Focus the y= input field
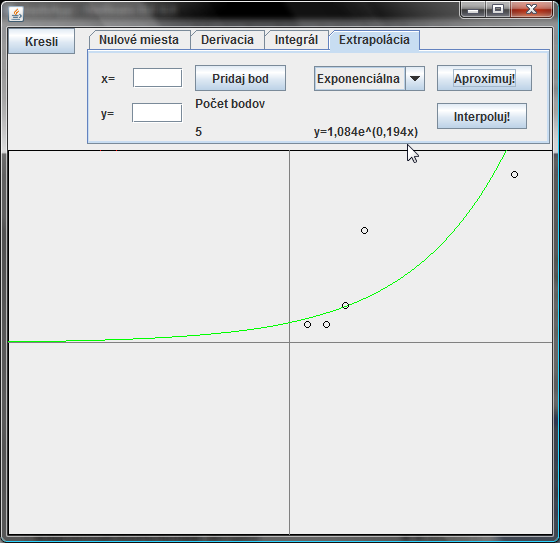Screen dimensions: 560x543 coord(157,113)
